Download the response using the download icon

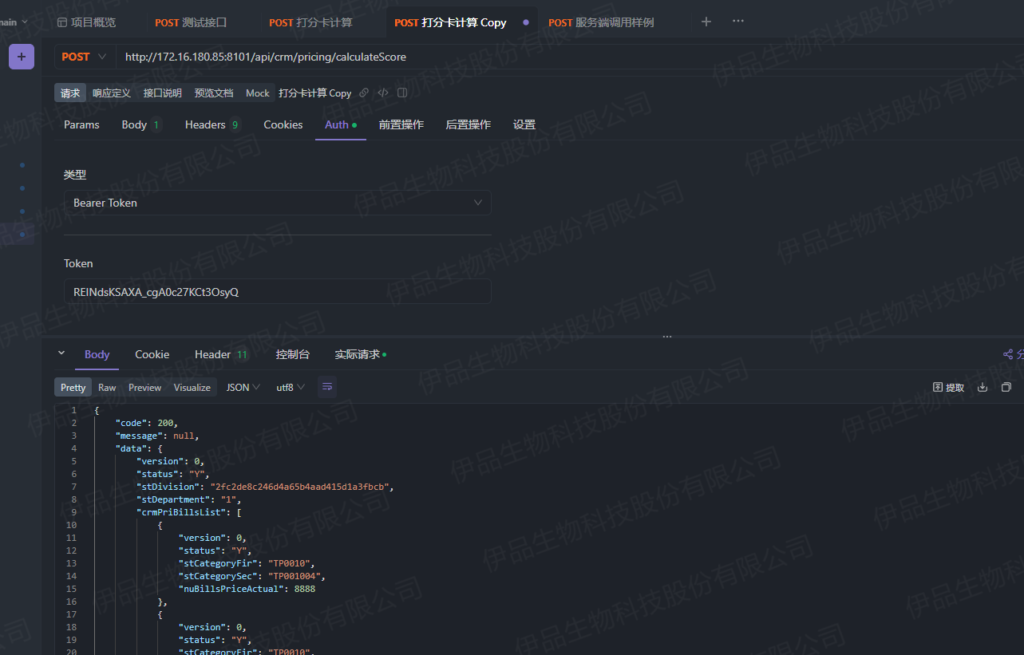click(982, 387)
